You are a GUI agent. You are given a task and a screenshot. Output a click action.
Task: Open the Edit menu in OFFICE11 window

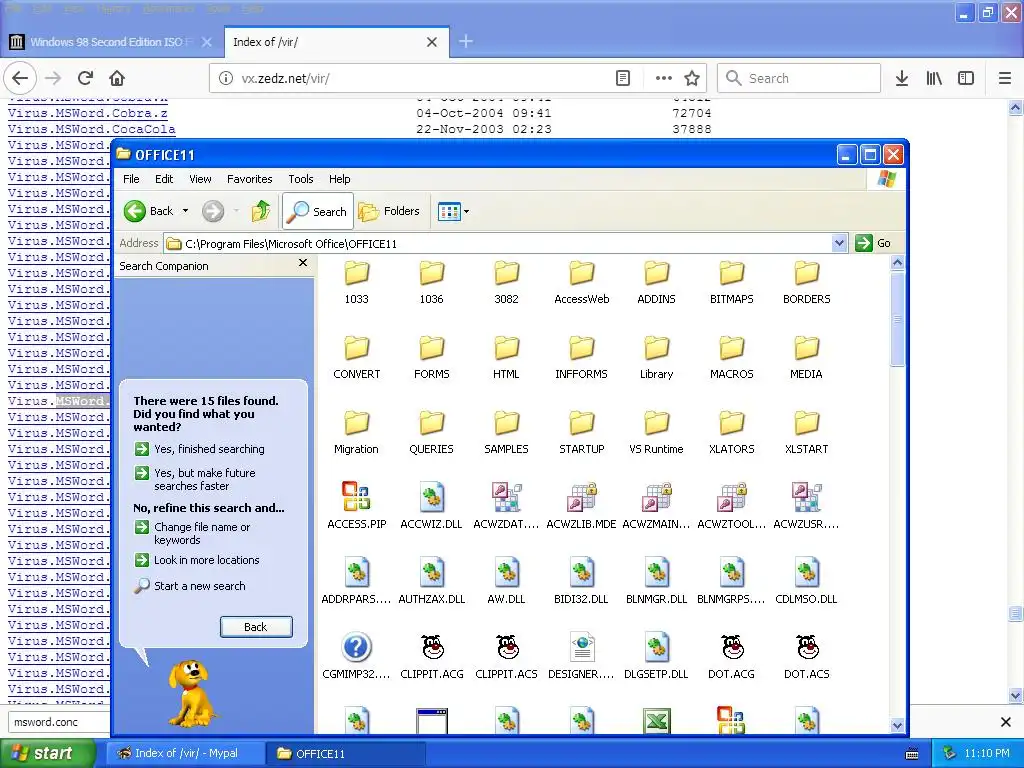(x=164, y=179)
